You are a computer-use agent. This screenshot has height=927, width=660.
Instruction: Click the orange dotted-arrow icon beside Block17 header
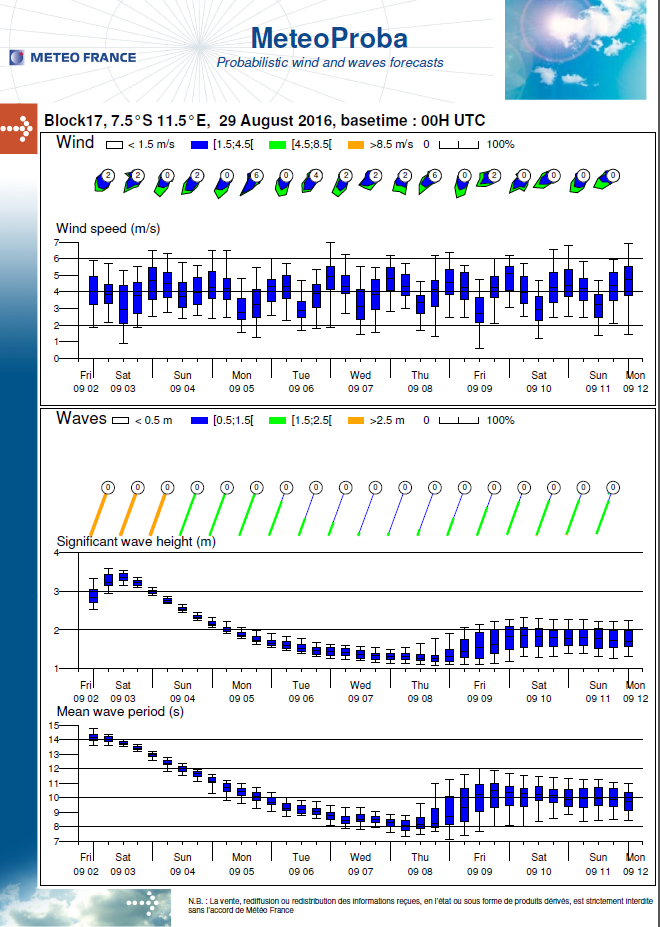(x=18, y=128)
